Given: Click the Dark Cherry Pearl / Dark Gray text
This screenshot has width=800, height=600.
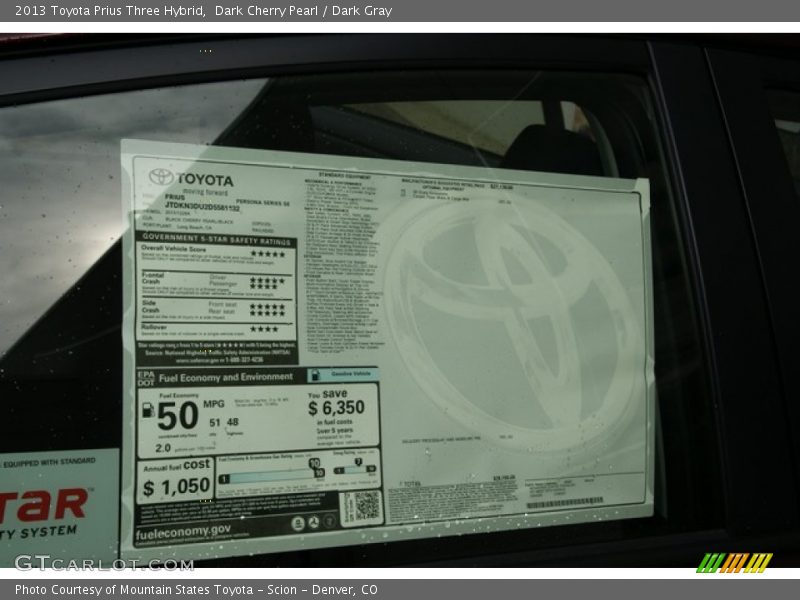Looking at the screenshot, I should point(303,11).
